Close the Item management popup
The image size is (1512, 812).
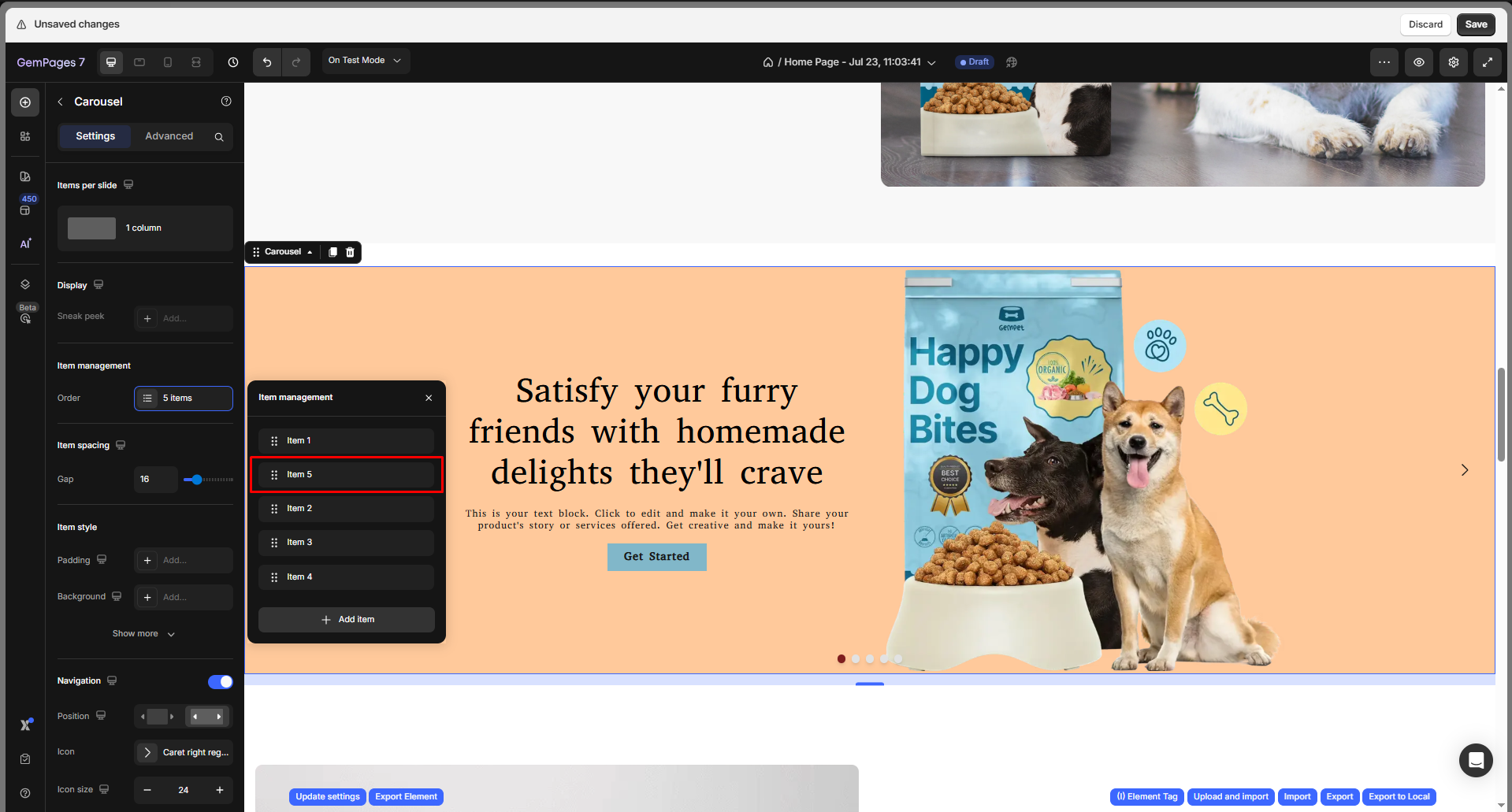429,398
